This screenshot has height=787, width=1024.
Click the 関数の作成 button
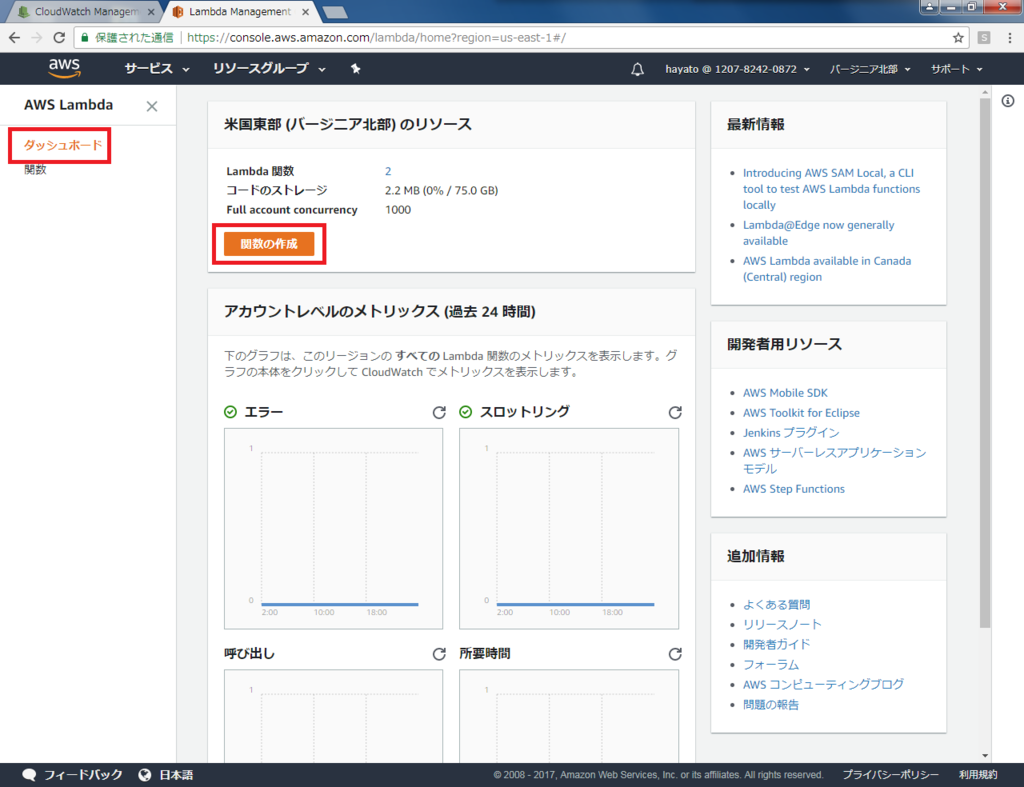click(269, 244)
